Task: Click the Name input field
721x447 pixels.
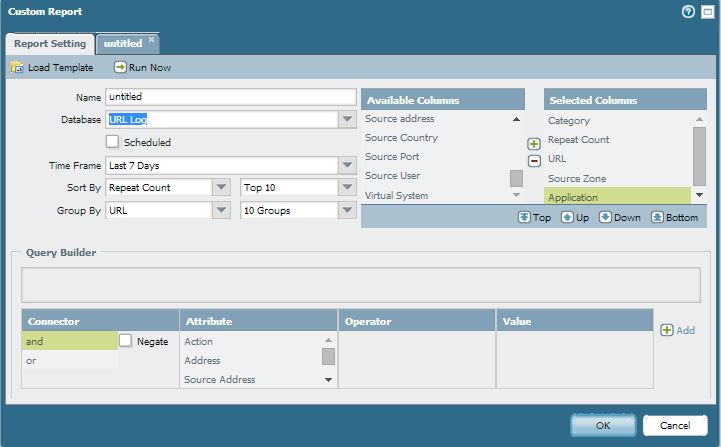Action: (232, 97)
